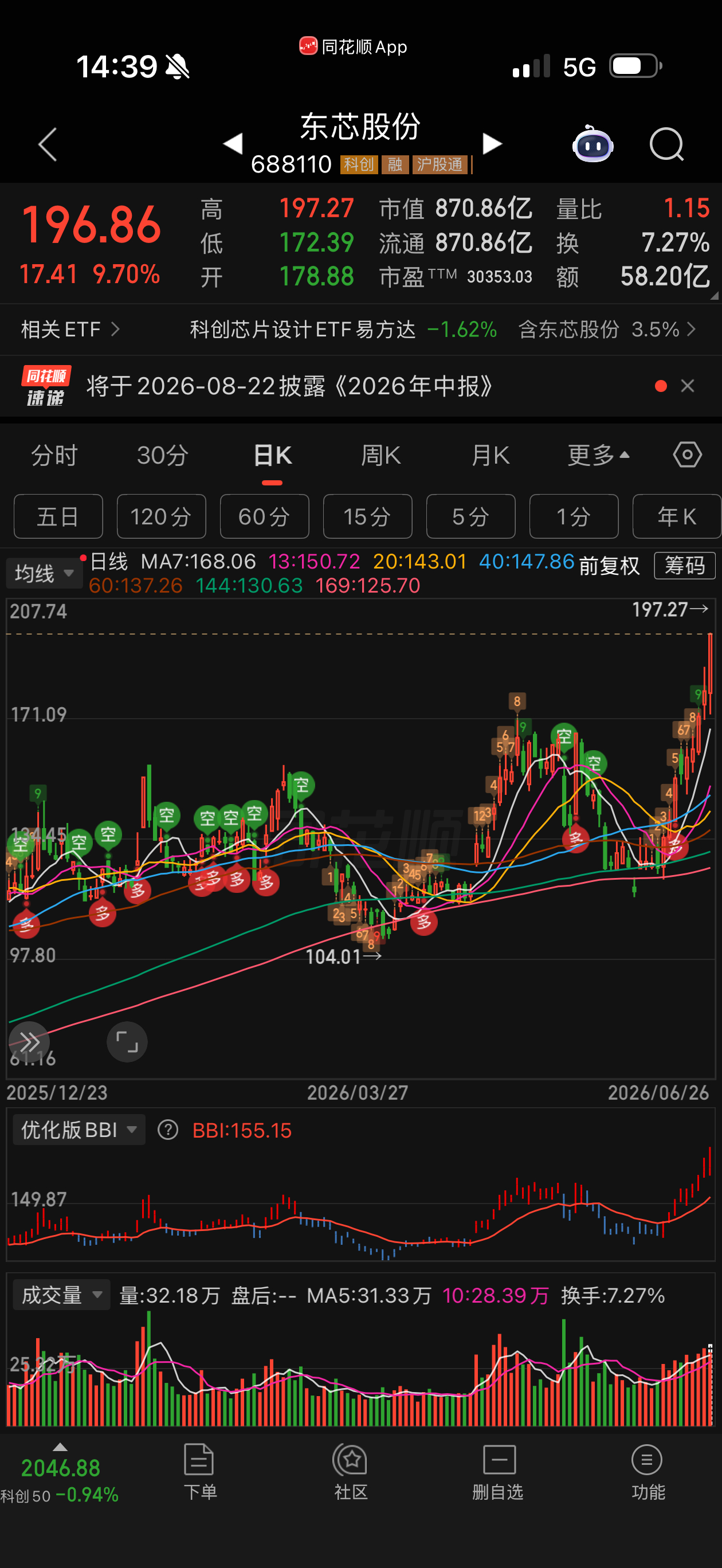Viewport: 722px width, 1568px height.
Task: Tap 市盈TTM 30353.03 value
Action: click(x=456, y=276)
